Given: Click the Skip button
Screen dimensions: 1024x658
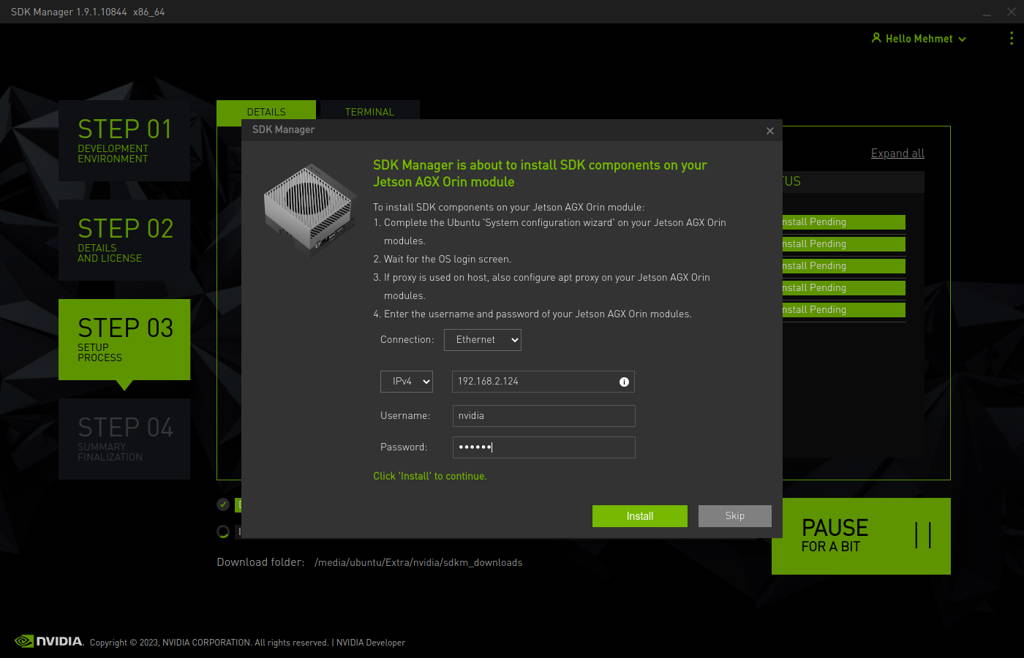Looking at the screenshot, I should pos(735,516).
